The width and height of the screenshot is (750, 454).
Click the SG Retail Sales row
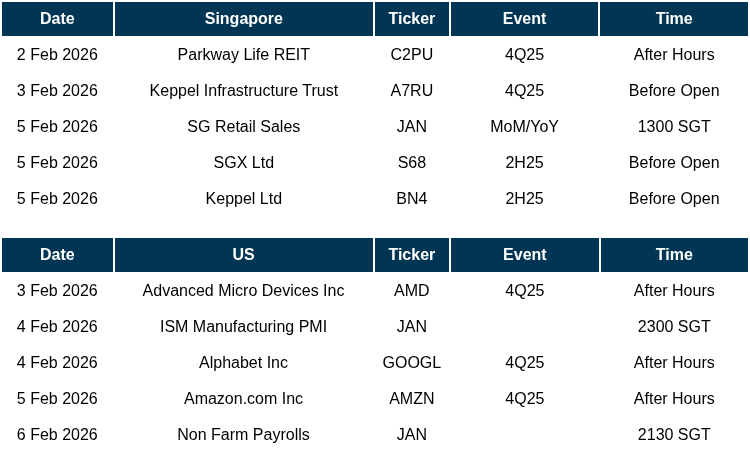[243, 127]
